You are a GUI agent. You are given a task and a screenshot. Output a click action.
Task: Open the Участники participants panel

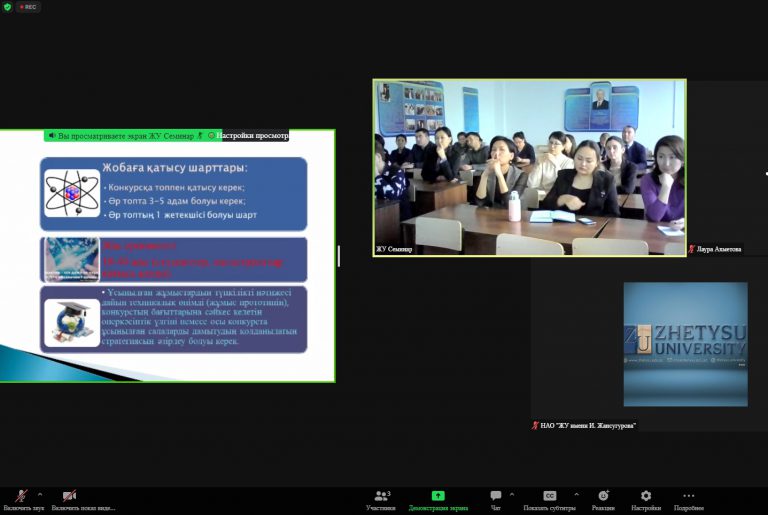381,497
